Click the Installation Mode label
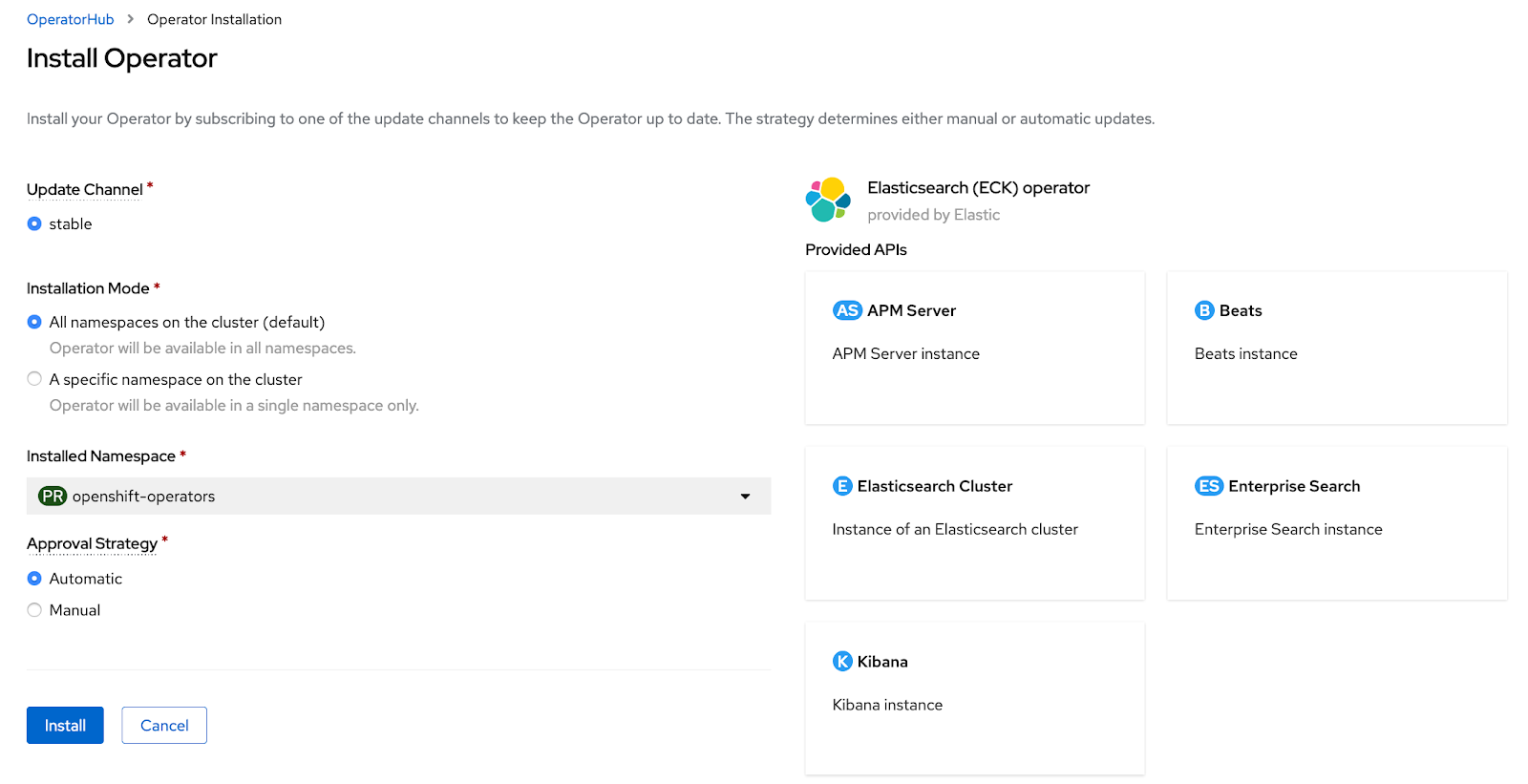Image resolution: width=1528 pixels, height=784 pixels. pos(88,288)
